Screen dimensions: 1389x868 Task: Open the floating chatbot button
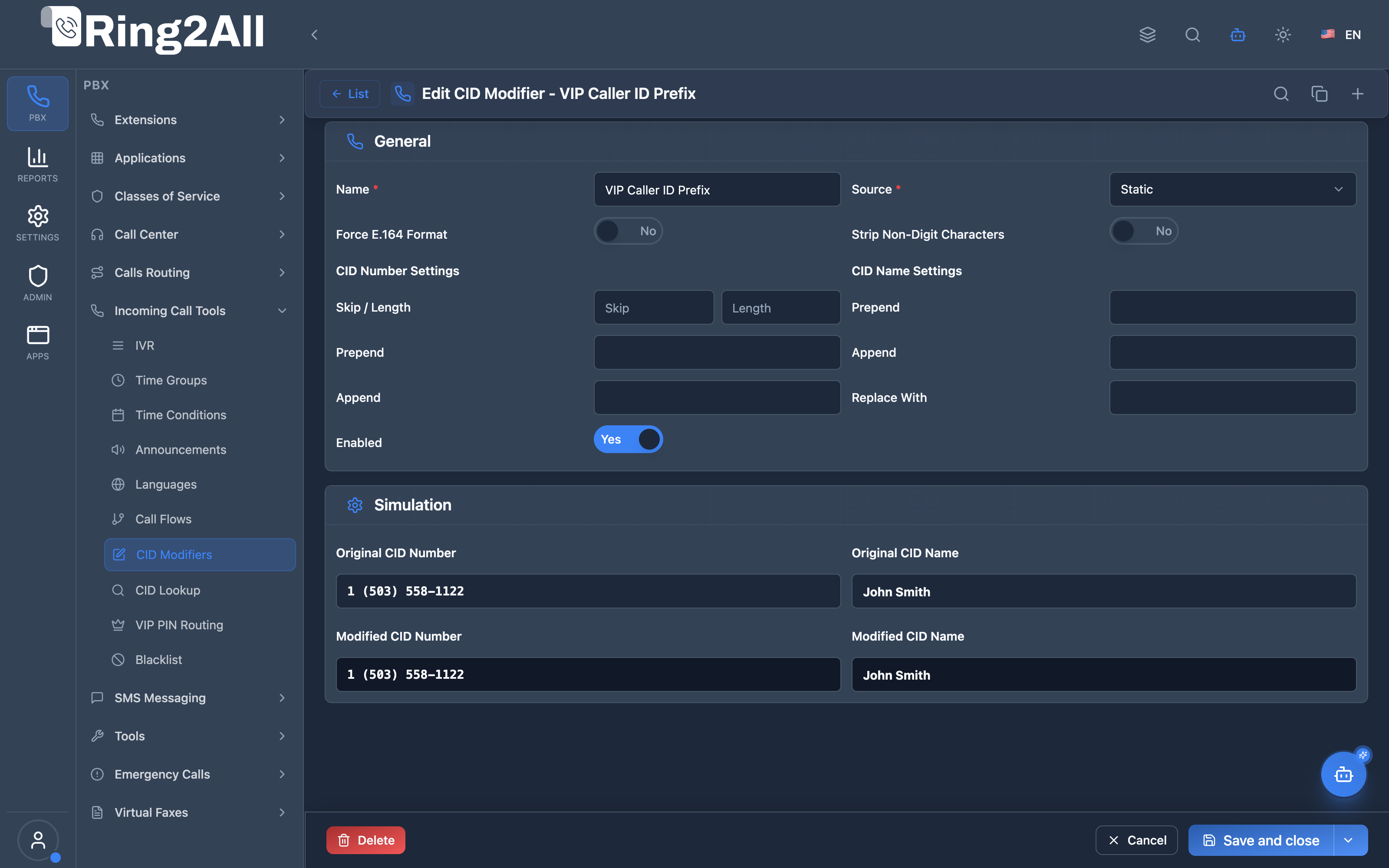1343,774
